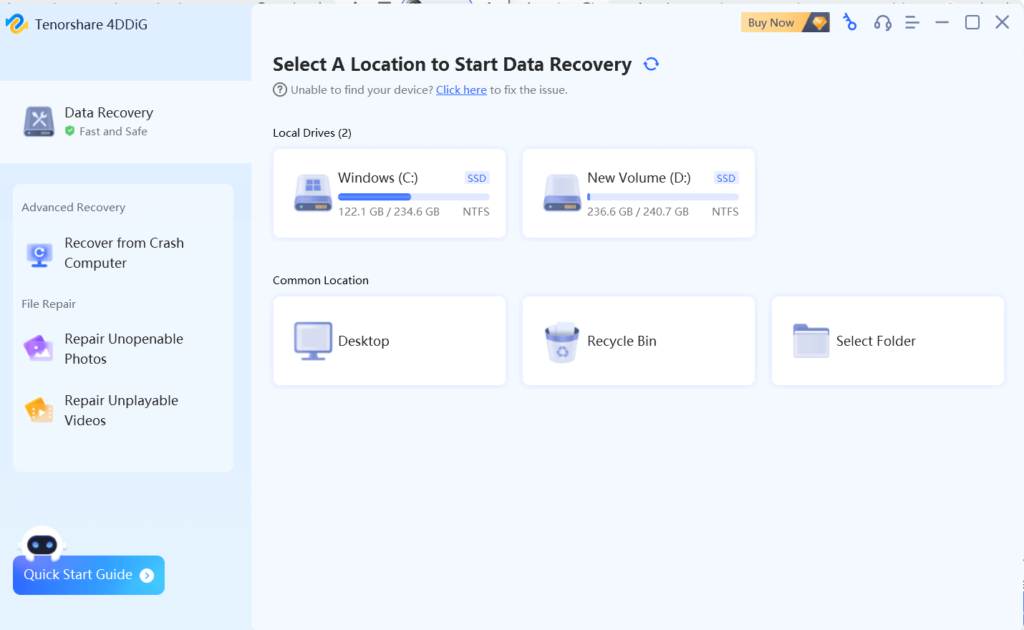Viewport: 1024px width, 630px height.
Task: Select the New Volume (D:) drive
Action: pos(638,193)
